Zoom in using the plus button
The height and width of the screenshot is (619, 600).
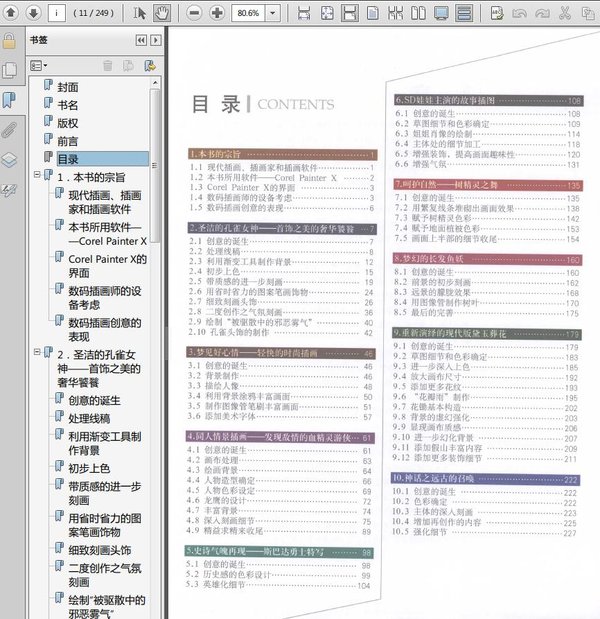click(x=218, y=13)
